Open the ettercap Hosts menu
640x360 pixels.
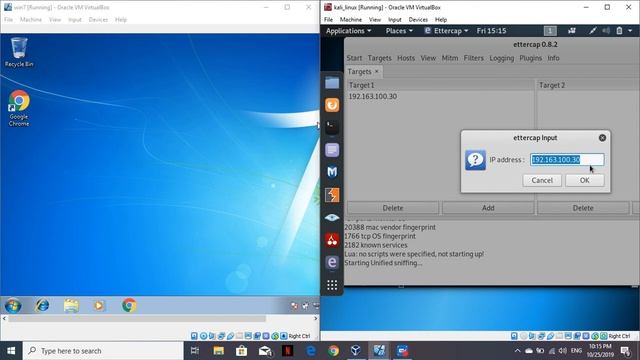406,58
